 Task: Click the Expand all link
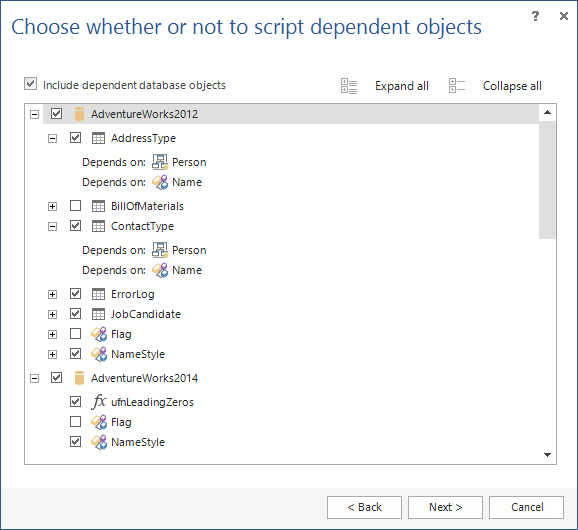point(402,86)
